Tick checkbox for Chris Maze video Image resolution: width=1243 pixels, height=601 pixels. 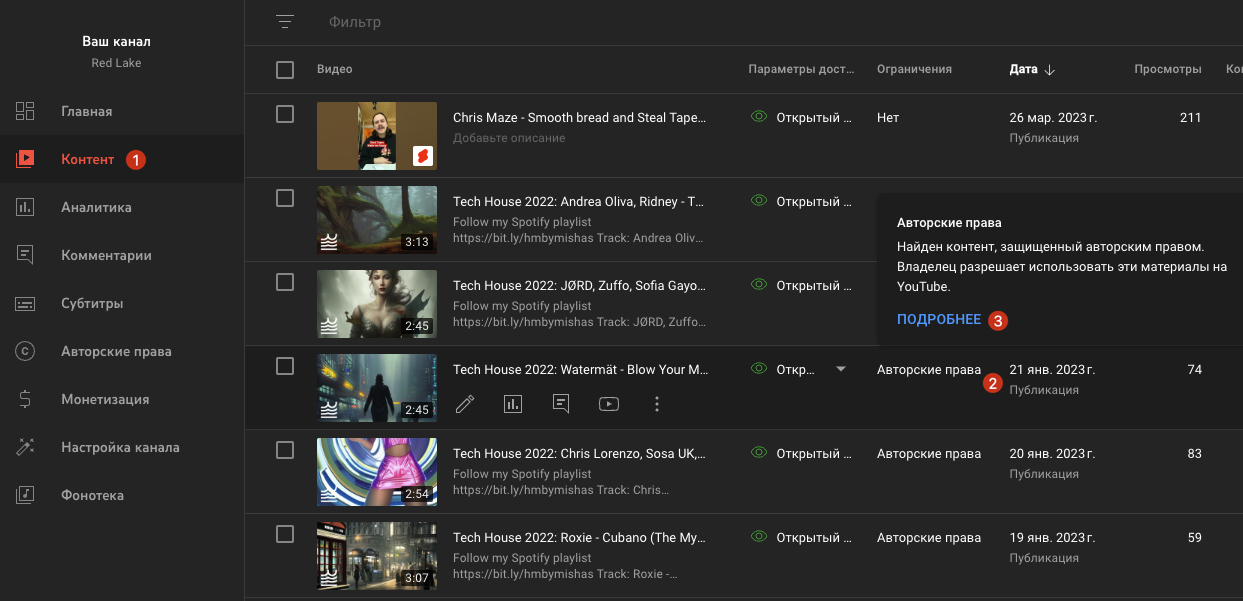pos(285,114)
